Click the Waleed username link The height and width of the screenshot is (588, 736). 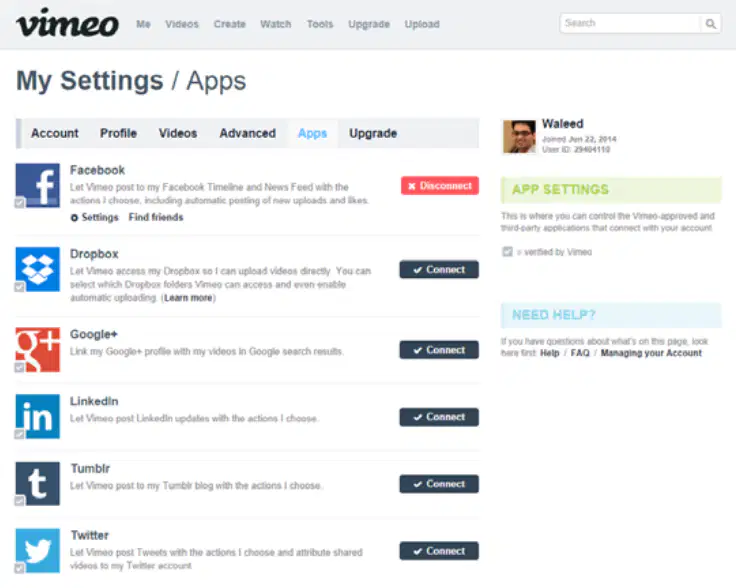click(563, 124)
